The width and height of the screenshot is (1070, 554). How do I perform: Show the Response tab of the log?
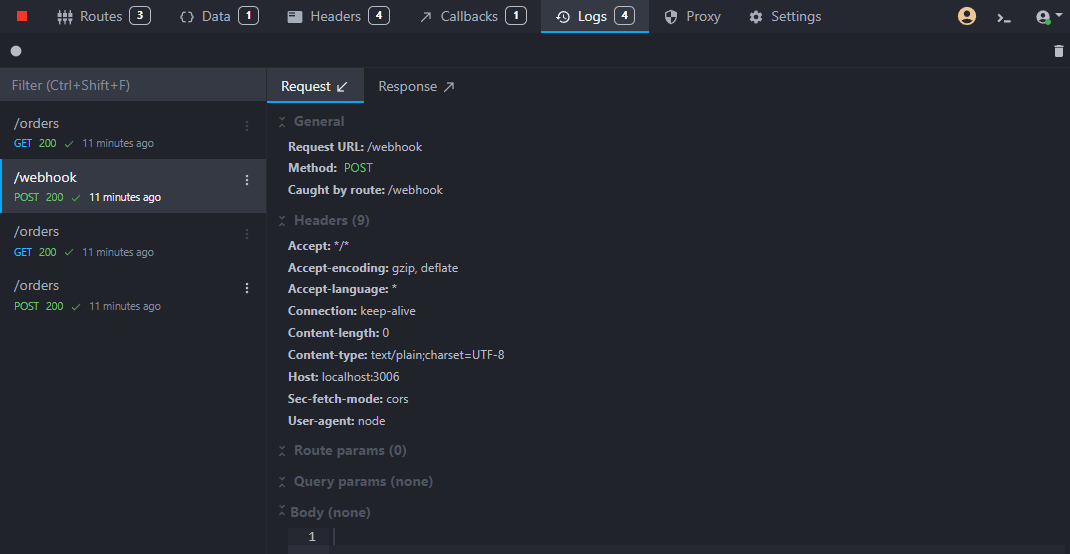click(416, 87)
